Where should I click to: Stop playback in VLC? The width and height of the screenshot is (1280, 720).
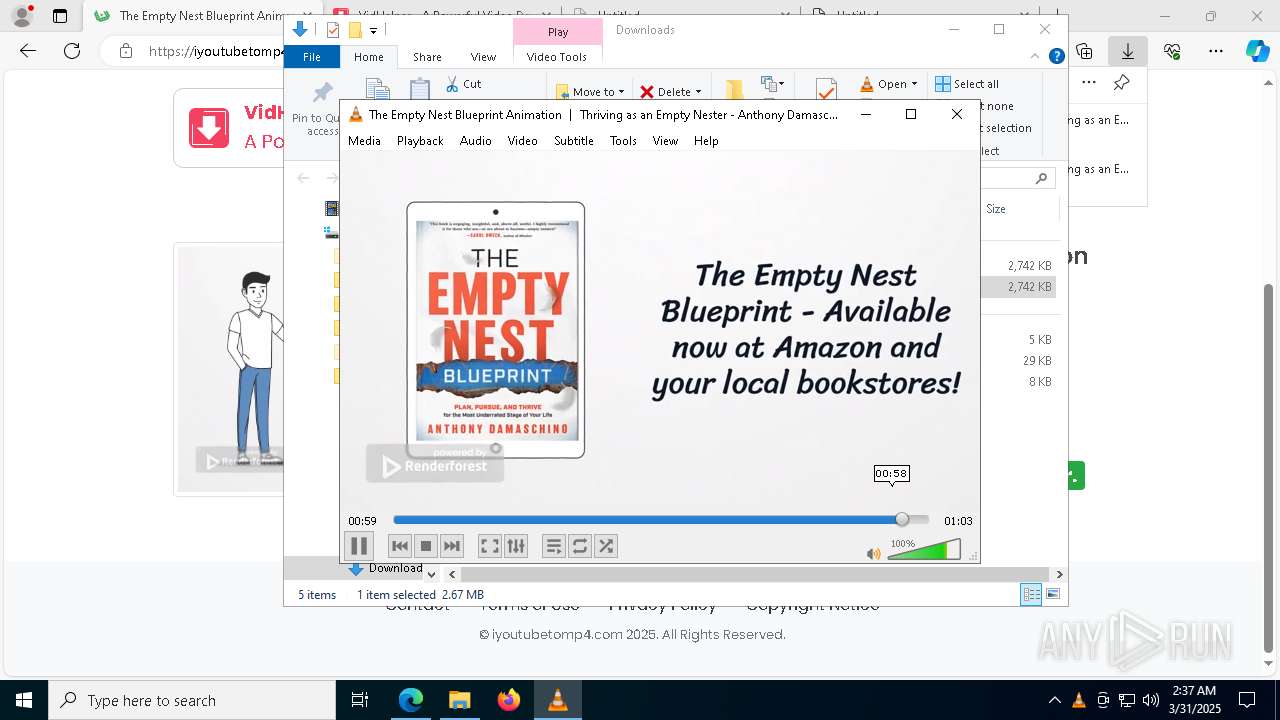pos(426,546)
